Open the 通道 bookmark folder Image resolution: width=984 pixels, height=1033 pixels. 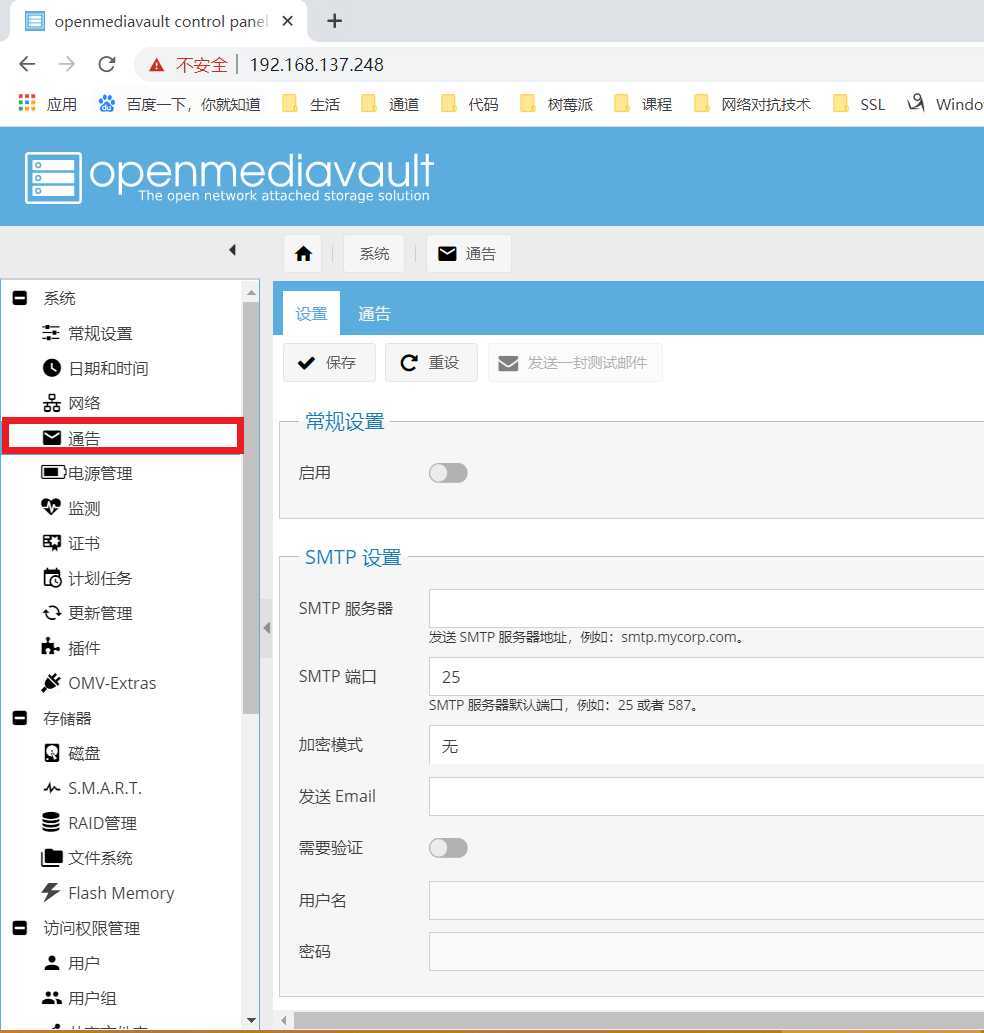pyautogui.click(x=391, y=104)
